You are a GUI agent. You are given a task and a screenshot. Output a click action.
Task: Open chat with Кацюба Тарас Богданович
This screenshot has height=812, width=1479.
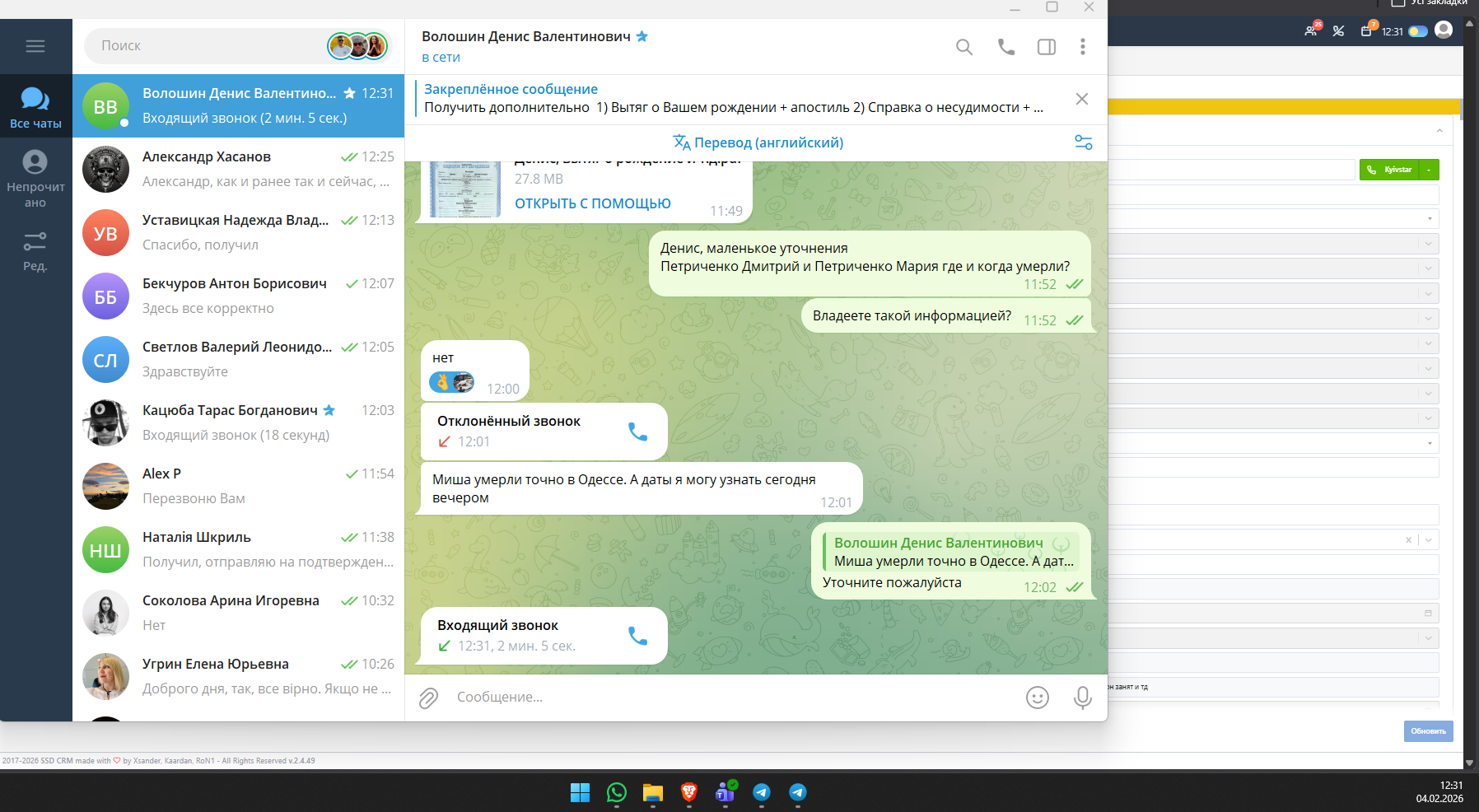(238, 422)
